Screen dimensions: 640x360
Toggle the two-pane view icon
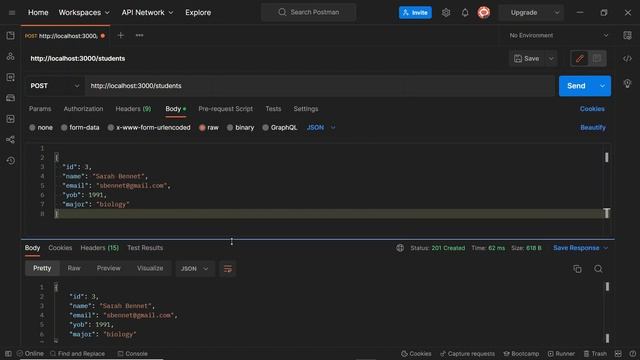pos(618,353)
